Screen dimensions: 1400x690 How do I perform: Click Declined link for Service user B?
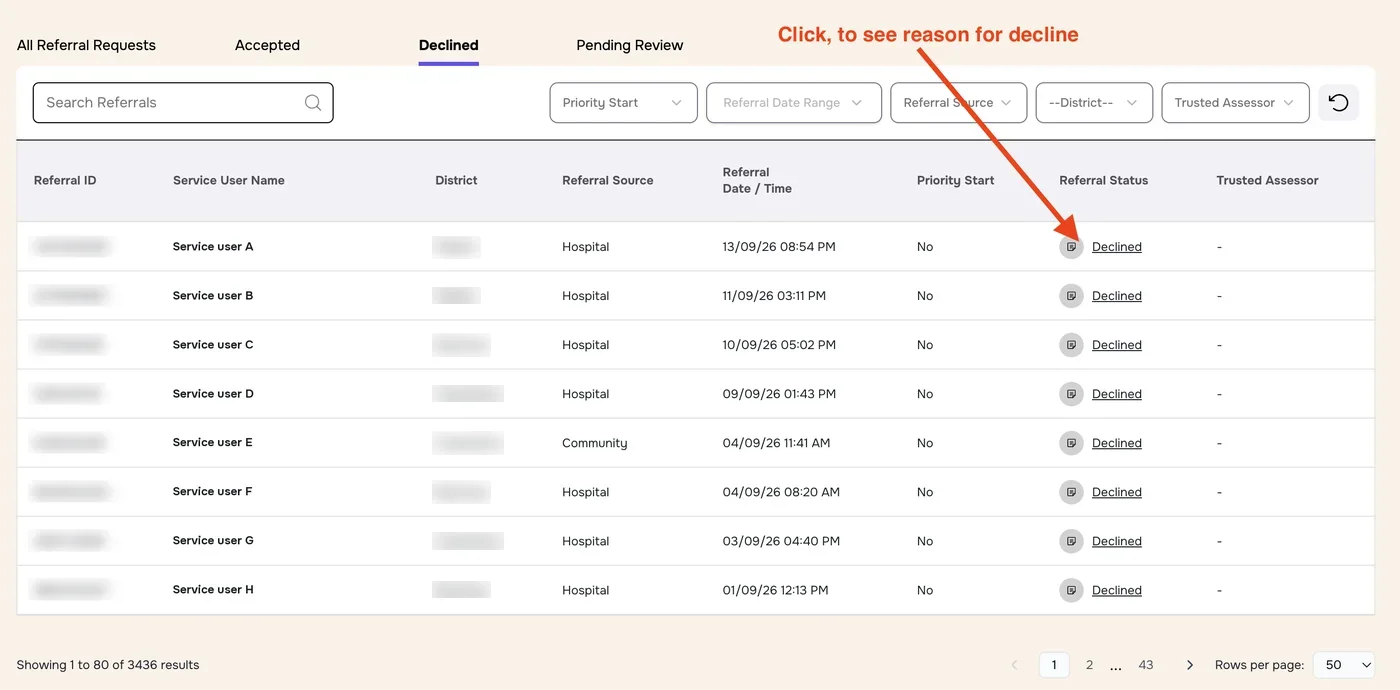(x=1116, y=296)
